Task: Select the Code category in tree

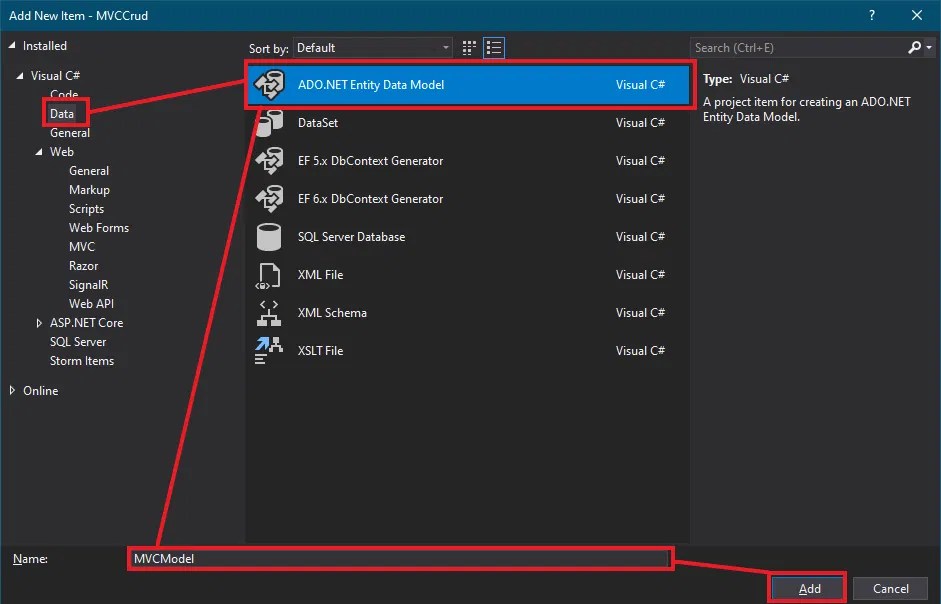Action: pos(64,94)
